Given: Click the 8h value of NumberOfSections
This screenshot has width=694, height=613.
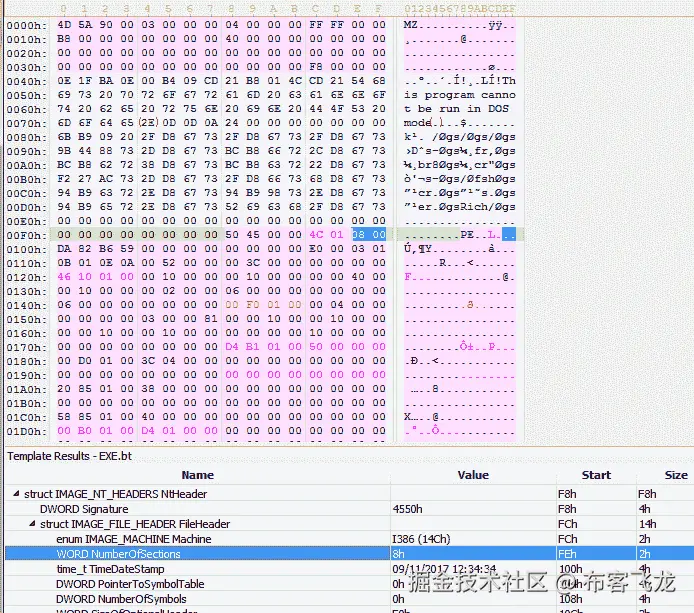Looking at the screenshot, I should coord(398,554).
